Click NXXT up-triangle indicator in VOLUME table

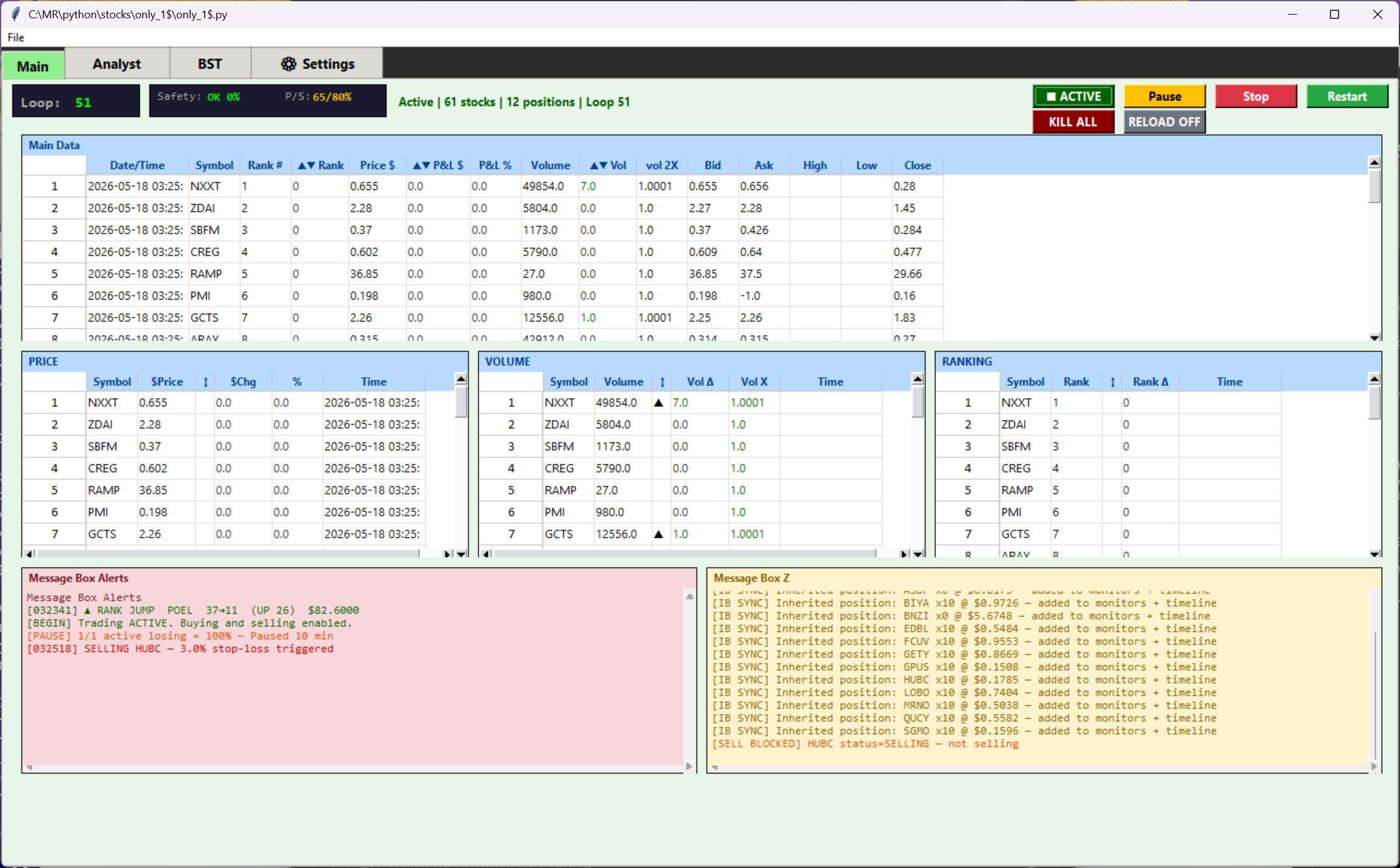pos(658,402)
